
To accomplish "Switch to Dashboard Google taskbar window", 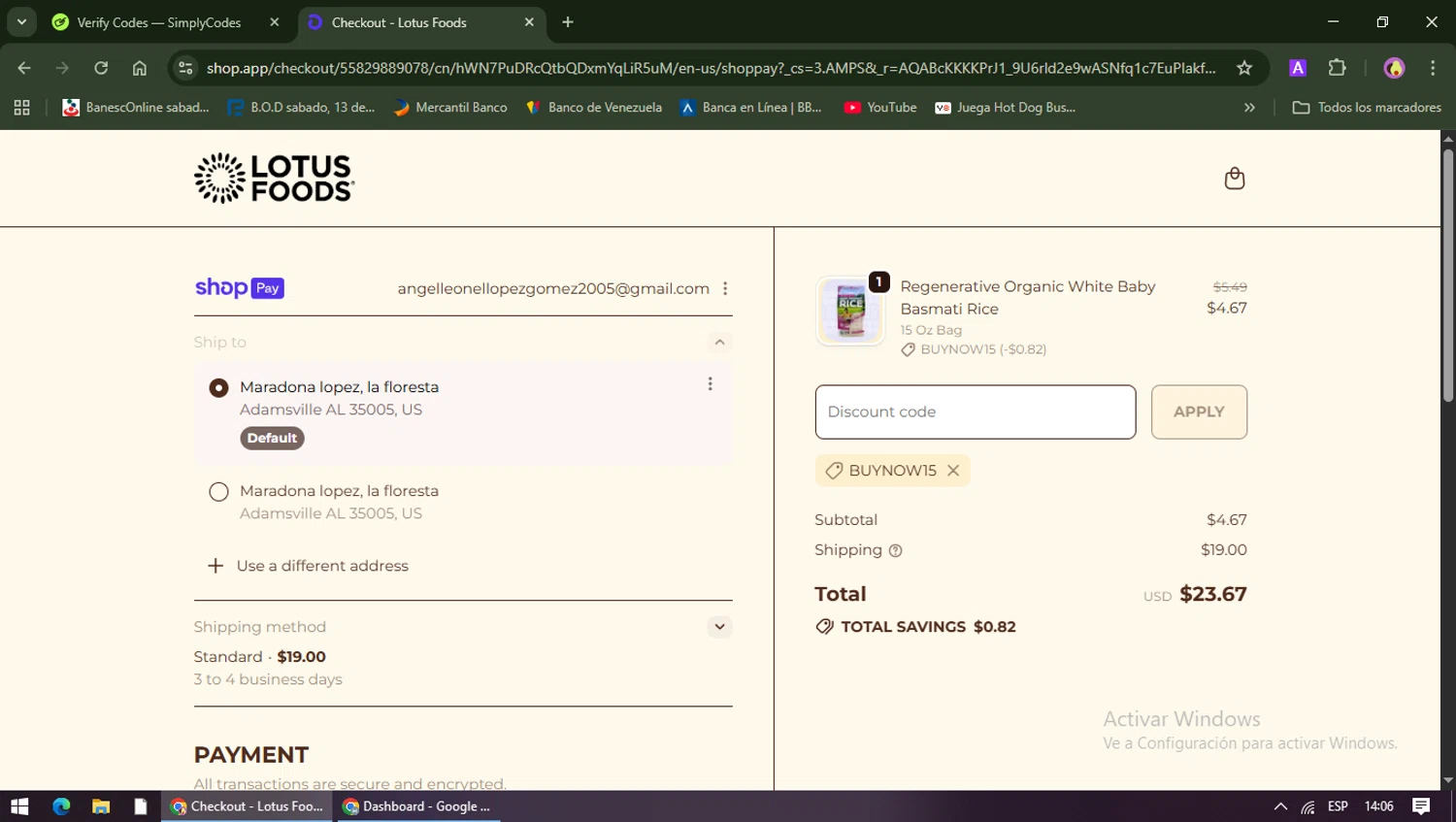I will pos(417,806).
